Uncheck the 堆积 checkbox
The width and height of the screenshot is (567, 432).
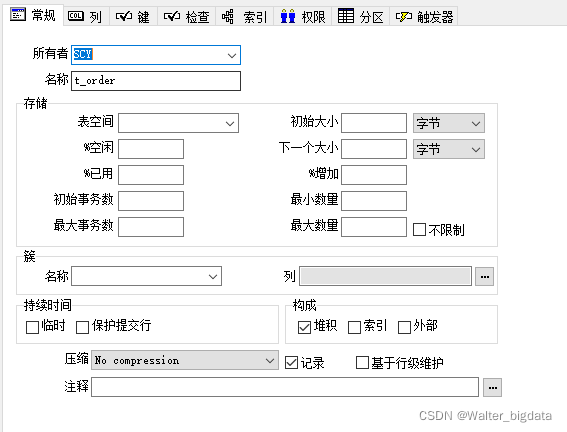304,327
